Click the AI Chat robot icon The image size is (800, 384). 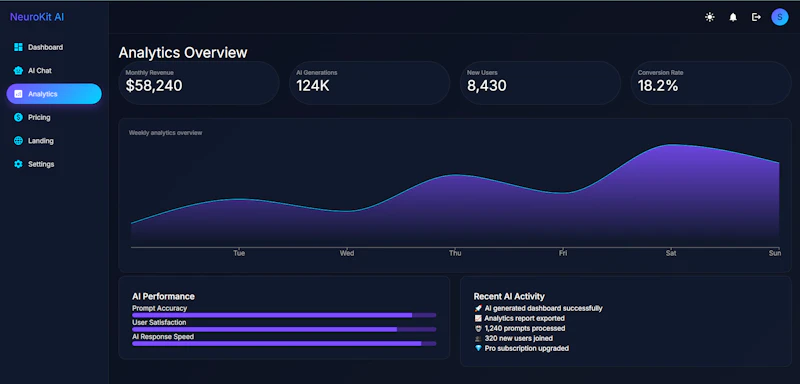(18, 71)
